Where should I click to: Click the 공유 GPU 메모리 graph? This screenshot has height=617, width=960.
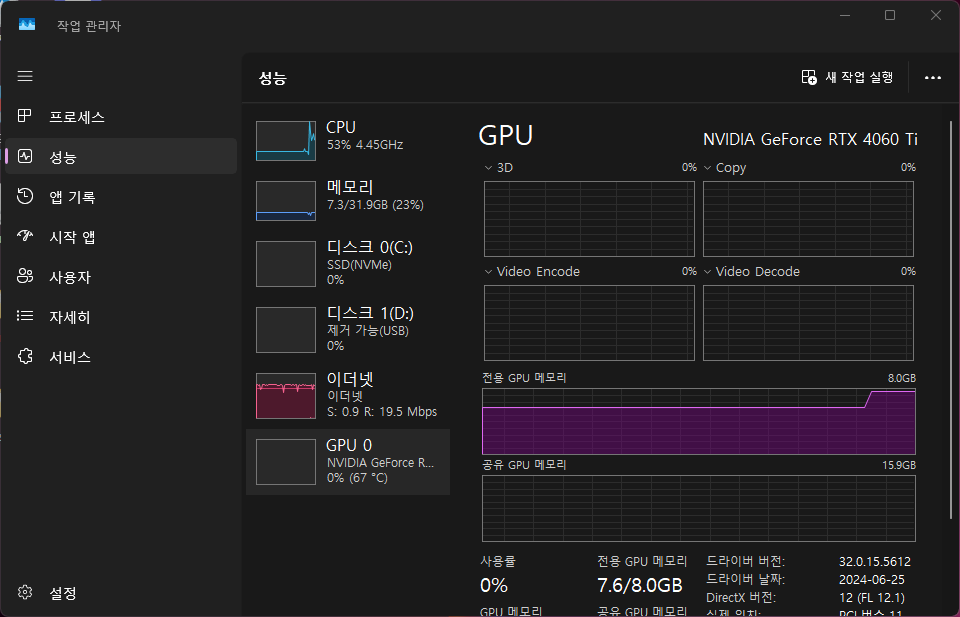pyautogui.click(x=699, y=509)
